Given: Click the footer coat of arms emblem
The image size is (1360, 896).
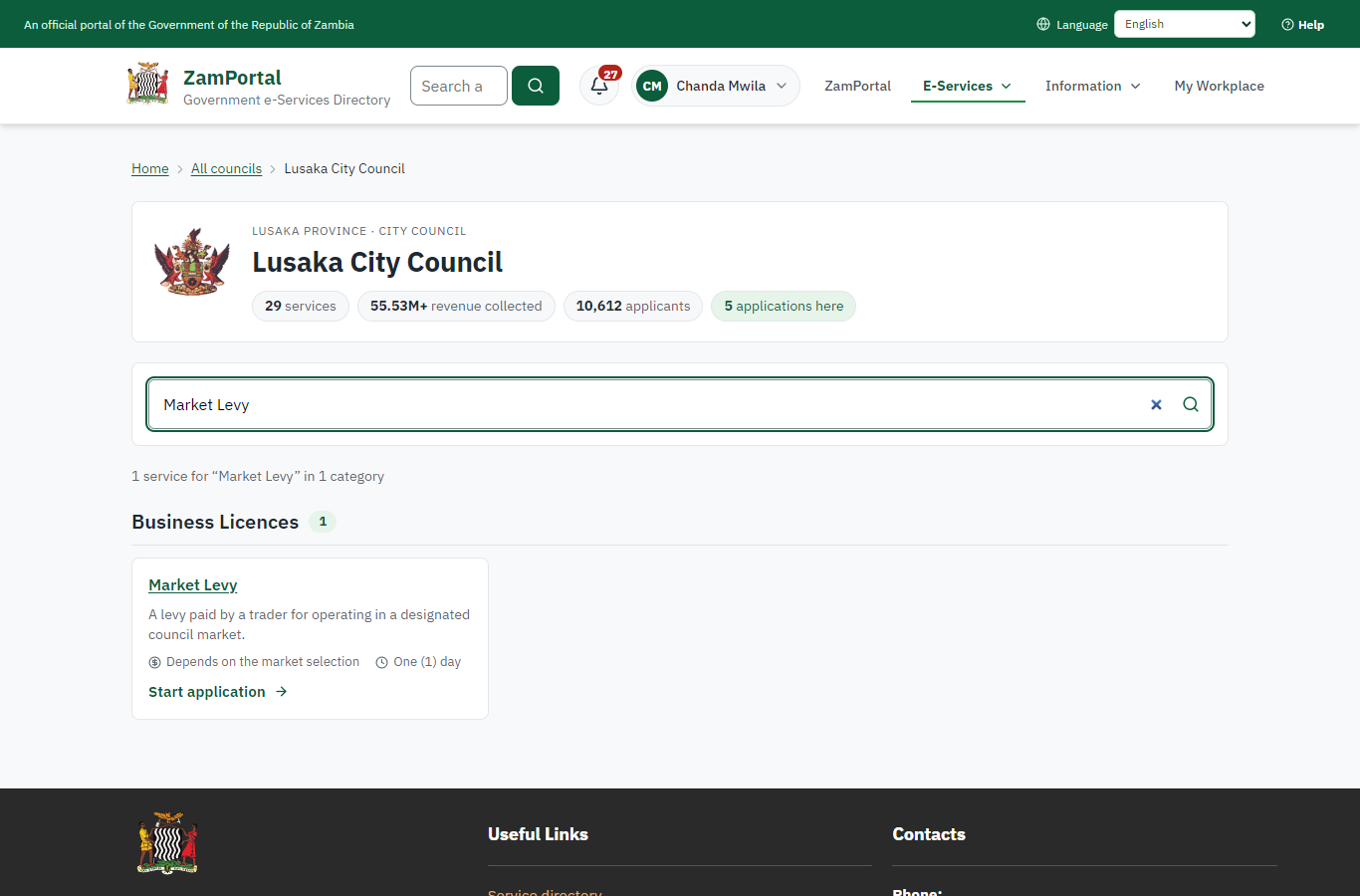Looking at the screenshot, I should pyautogui.click(x=167, y=843).
